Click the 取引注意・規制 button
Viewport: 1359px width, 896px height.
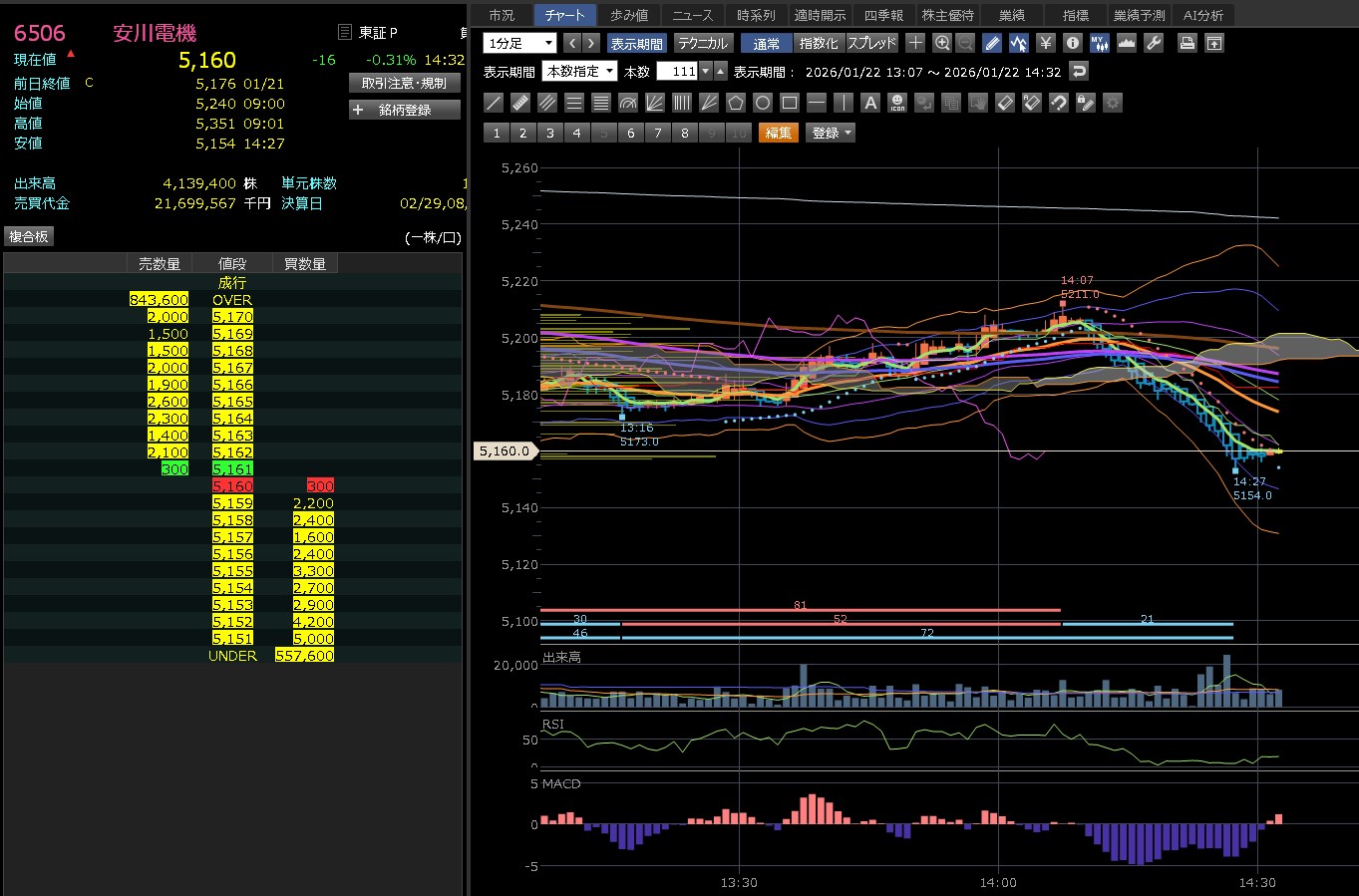pyautogui.click(x=405, y=84)
